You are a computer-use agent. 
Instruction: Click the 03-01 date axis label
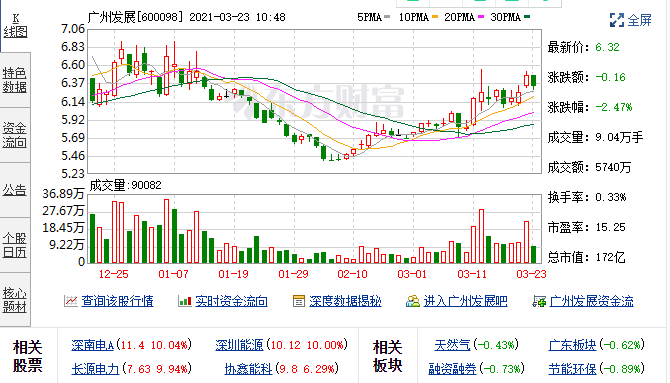pyautogui.click(x=412, y=274)
